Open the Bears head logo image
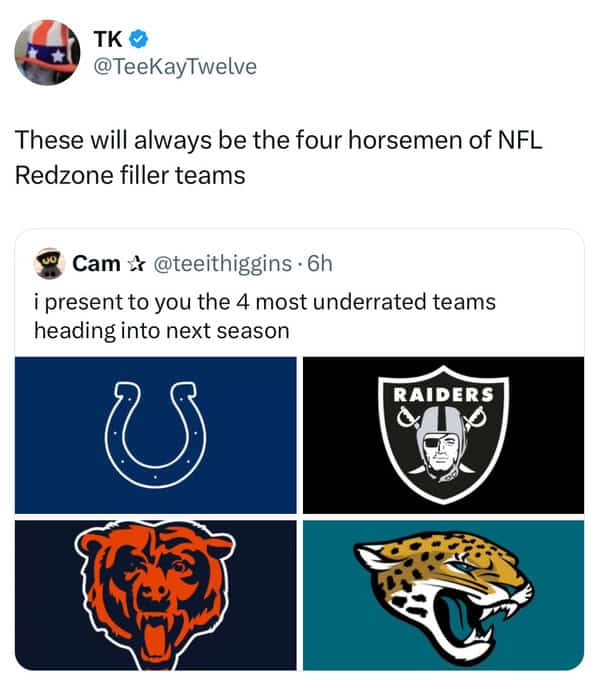The image size is (599, 695). point(156,595)
